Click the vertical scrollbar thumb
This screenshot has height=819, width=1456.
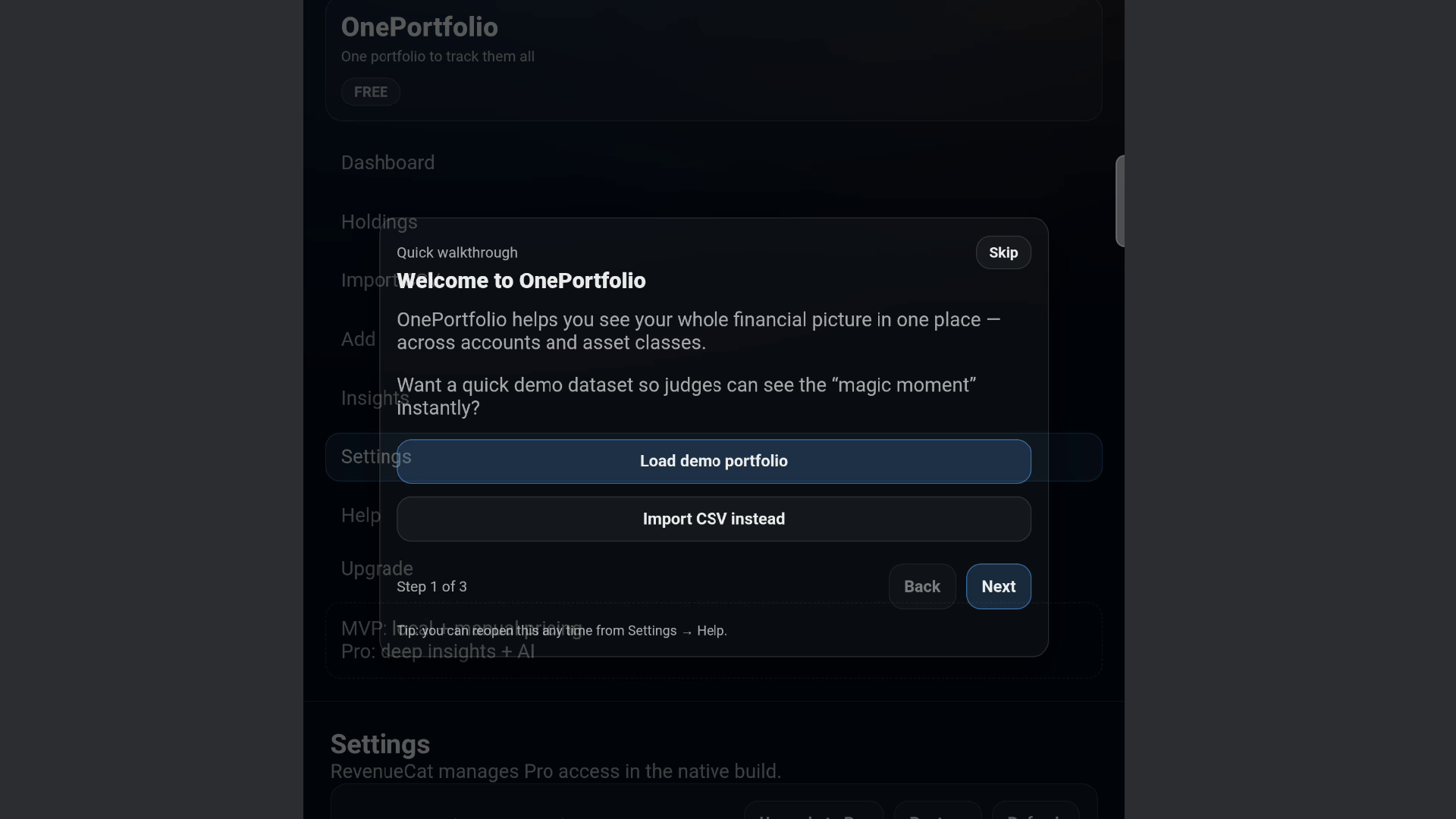tap(1119, 201)
